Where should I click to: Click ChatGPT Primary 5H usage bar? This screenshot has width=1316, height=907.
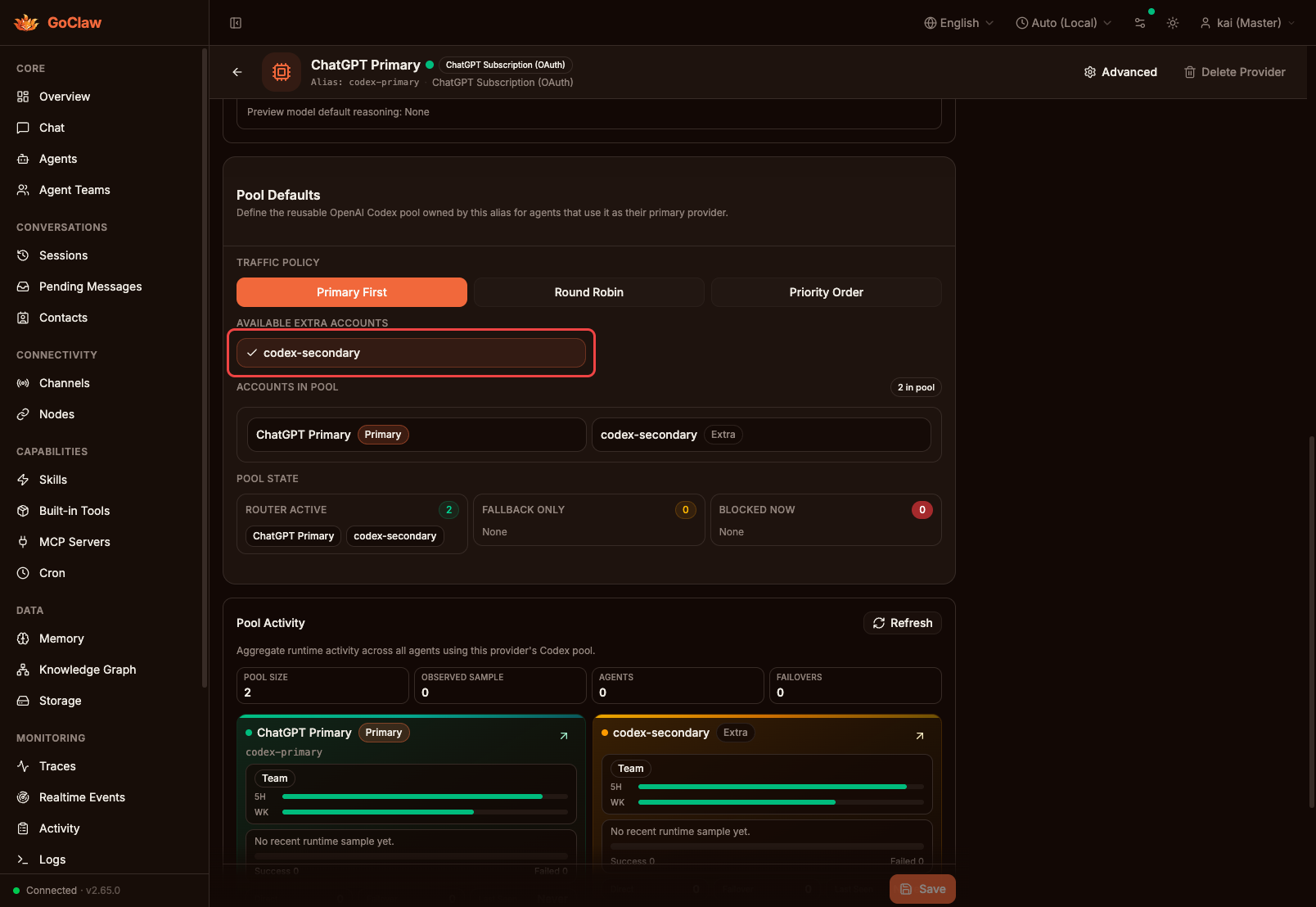point(425,796)
